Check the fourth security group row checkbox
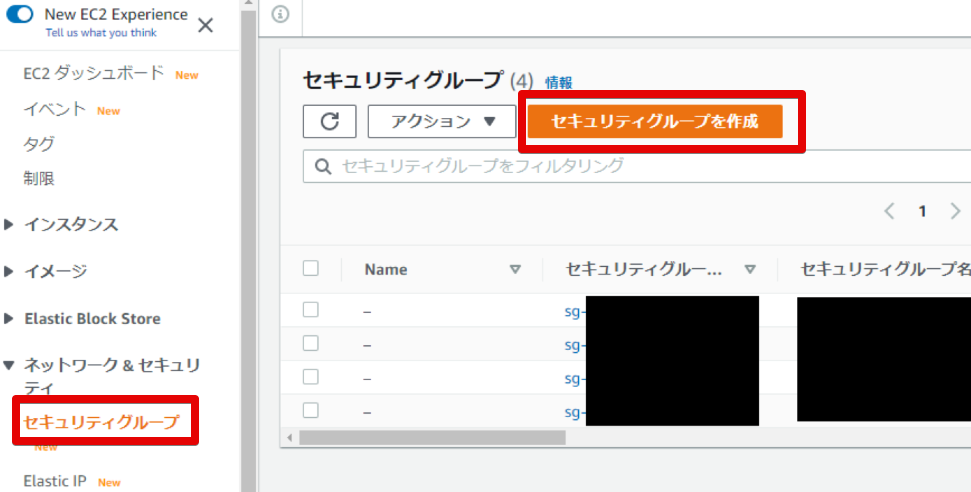Image resolution: width=971 pixels, height=492 pixels. (x=311, y=410)
